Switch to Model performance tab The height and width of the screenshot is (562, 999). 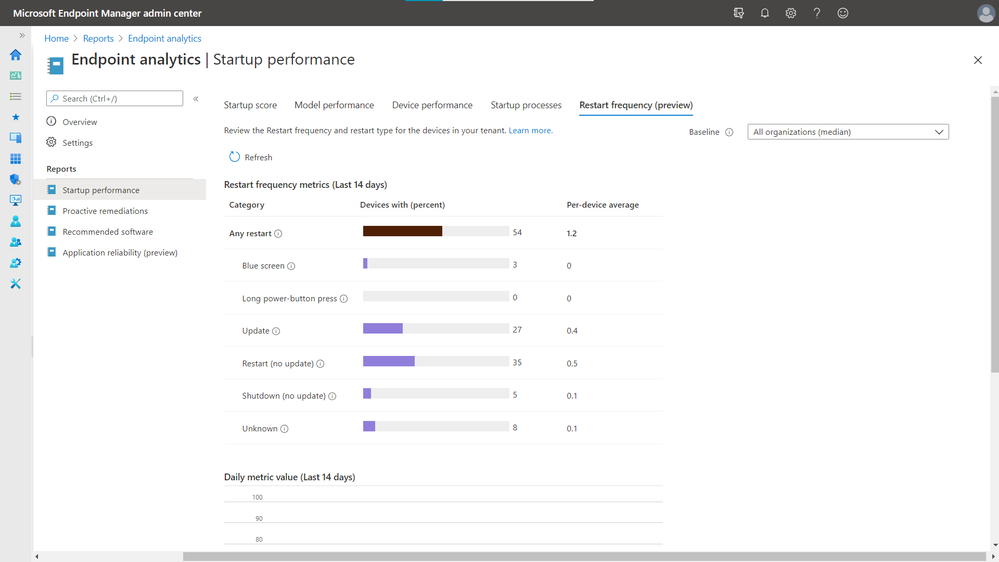pyautogui.click(x=334, y=105)
